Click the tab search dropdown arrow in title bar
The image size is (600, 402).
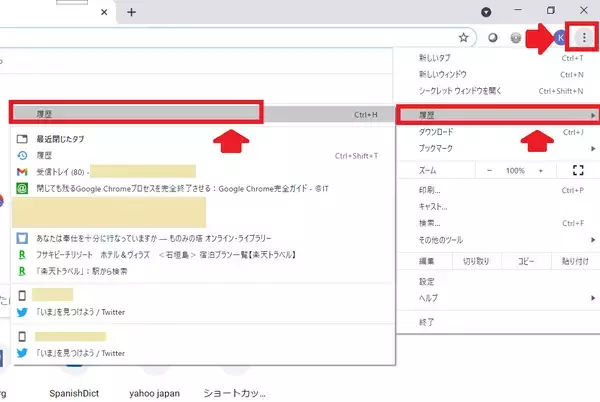pyautogui.click(x=487, y=12)
